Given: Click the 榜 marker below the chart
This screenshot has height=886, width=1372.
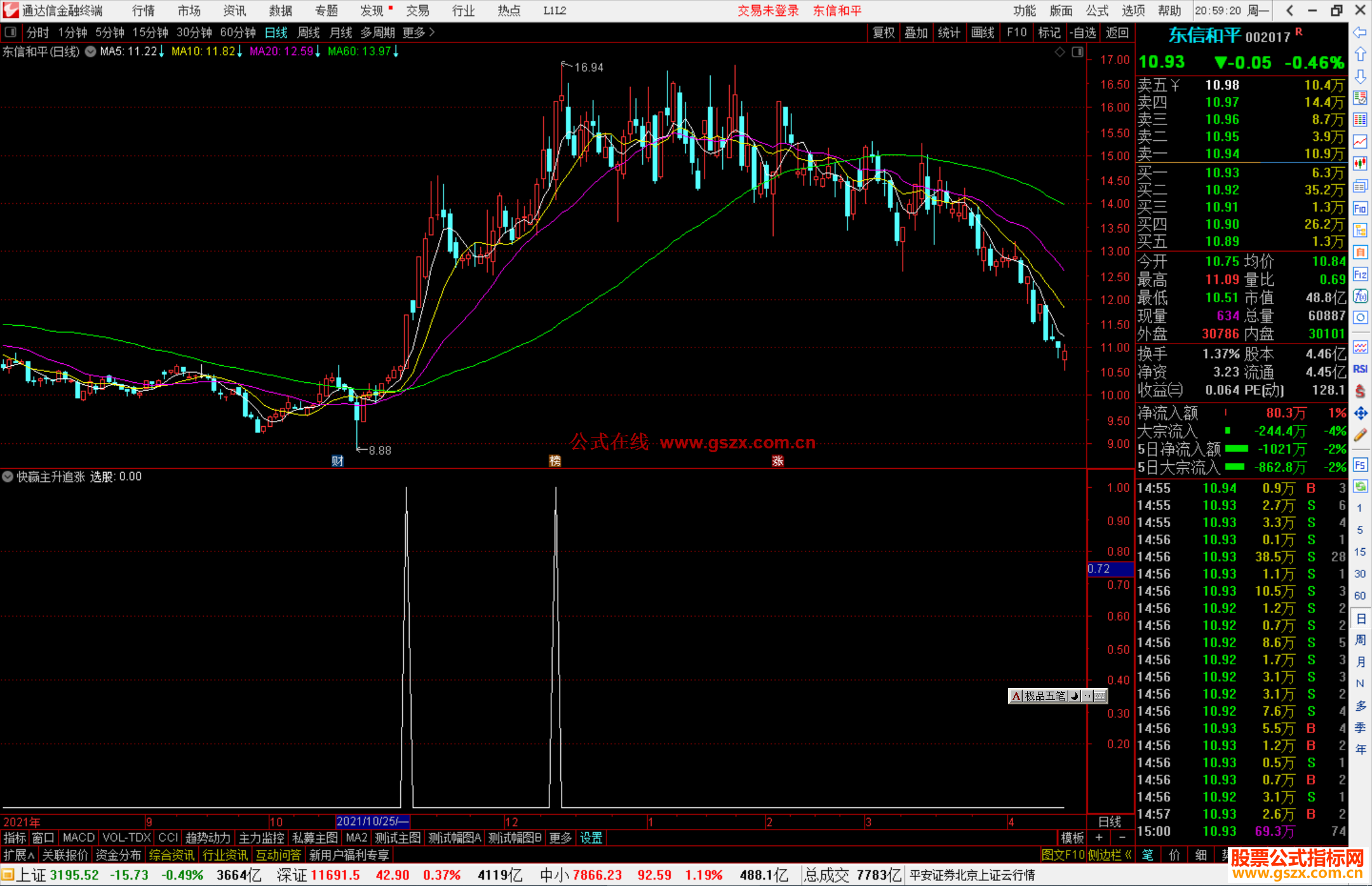Looking at the screenshot, I should coord(555,461).
